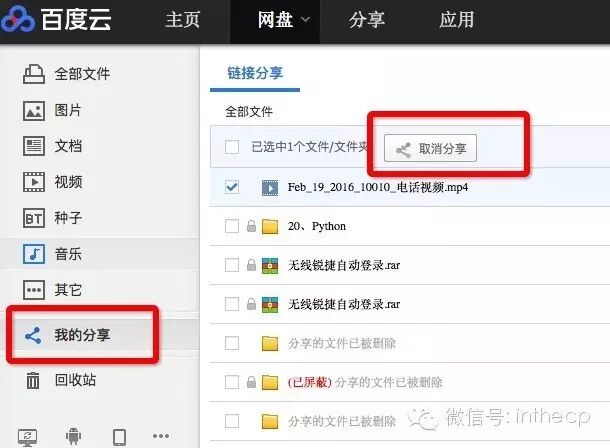
Task: Open the 20、Python folder name
Action: point(317,226)
